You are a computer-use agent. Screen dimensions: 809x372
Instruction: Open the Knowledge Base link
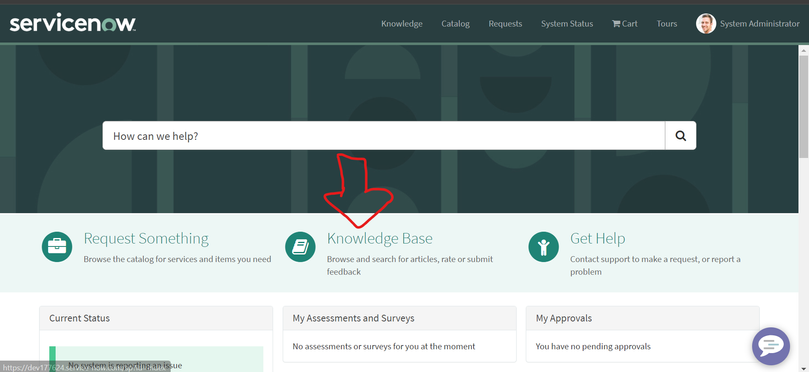pyautogui.click(x=380, y=238)
